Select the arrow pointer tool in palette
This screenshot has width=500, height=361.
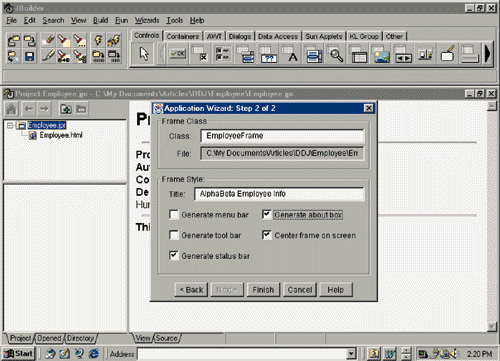144,54
